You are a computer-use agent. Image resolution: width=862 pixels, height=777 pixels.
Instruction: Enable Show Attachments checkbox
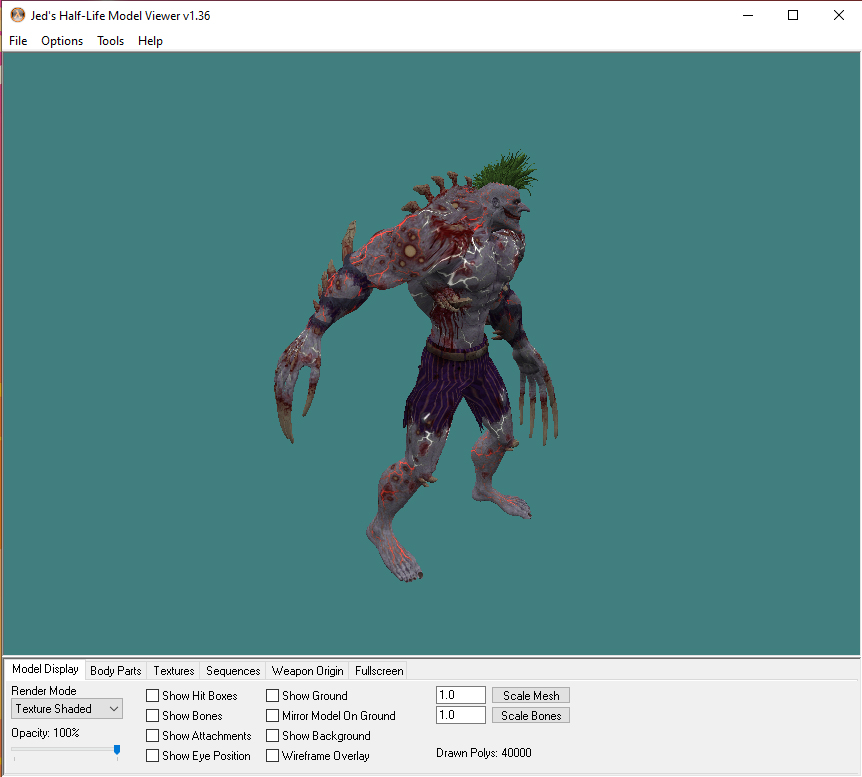pyautogui.click(x=152, y=736)
